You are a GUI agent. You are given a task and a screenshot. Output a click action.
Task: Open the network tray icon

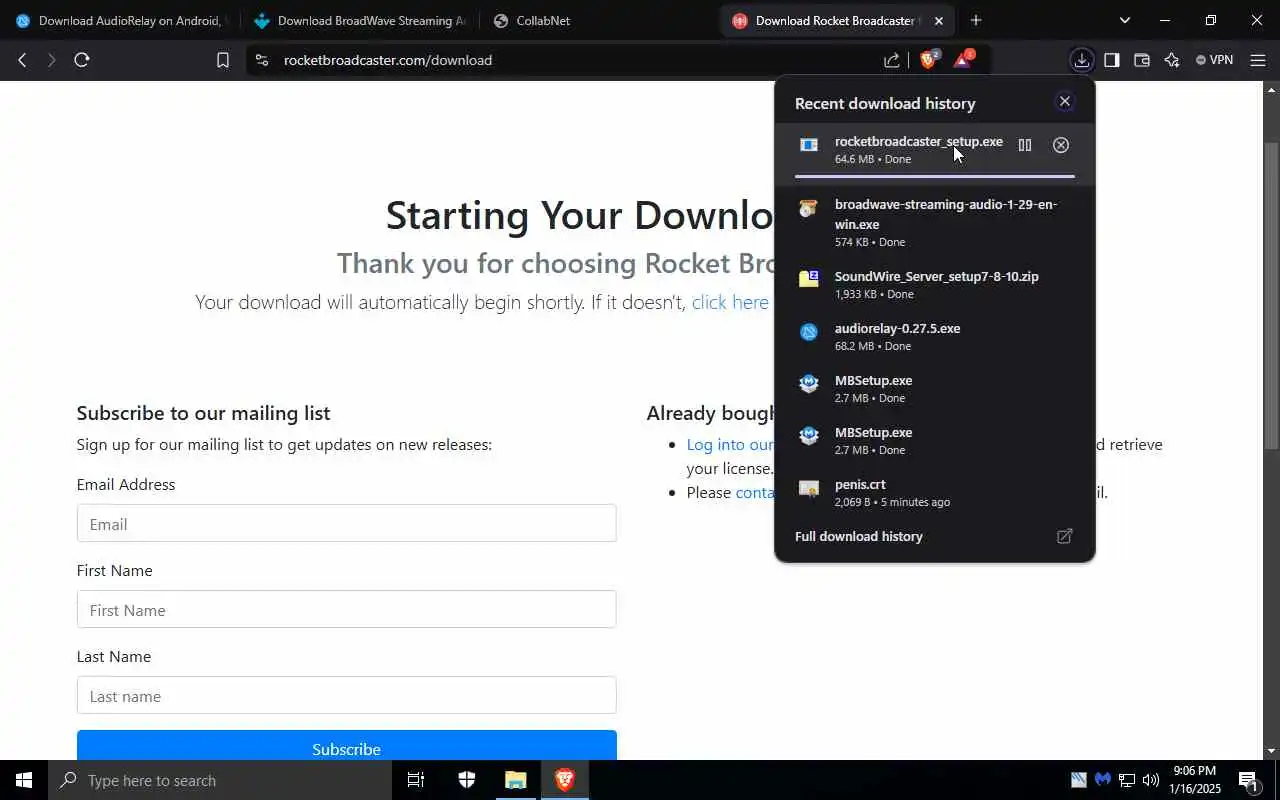pyautogui.click(x=1127, y=780)
